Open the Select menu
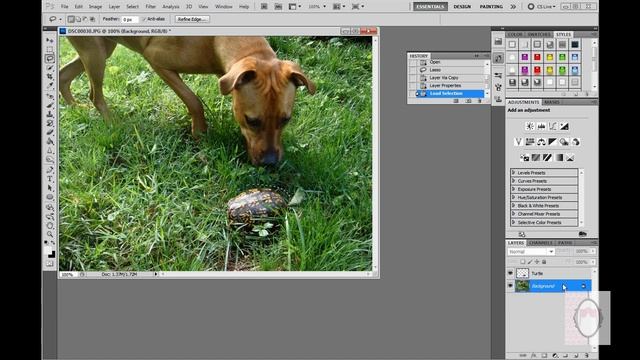The image size is (640, 360). click(x=132, y=7)
